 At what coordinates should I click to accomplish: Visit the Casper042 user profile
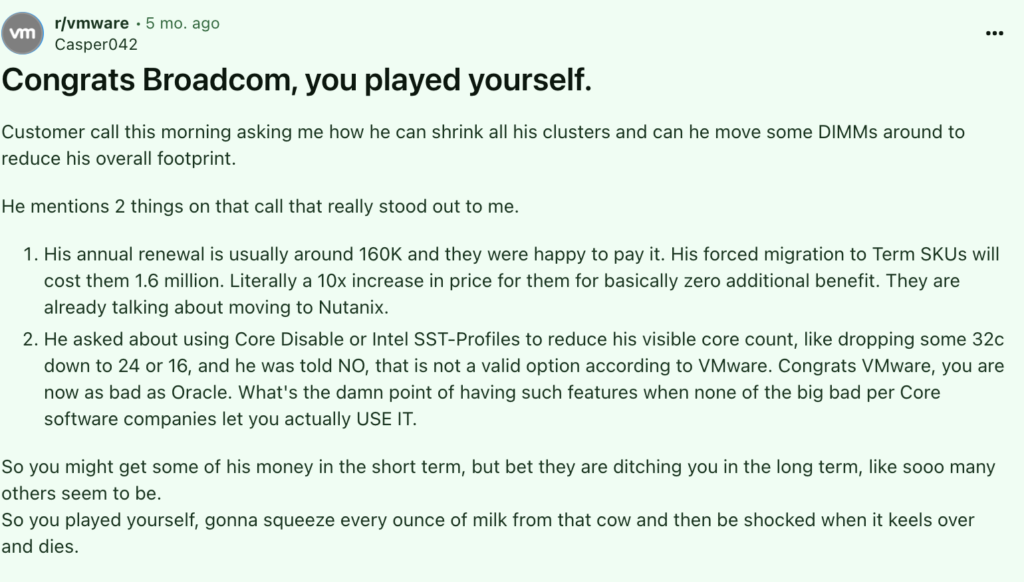coord(96,44)
